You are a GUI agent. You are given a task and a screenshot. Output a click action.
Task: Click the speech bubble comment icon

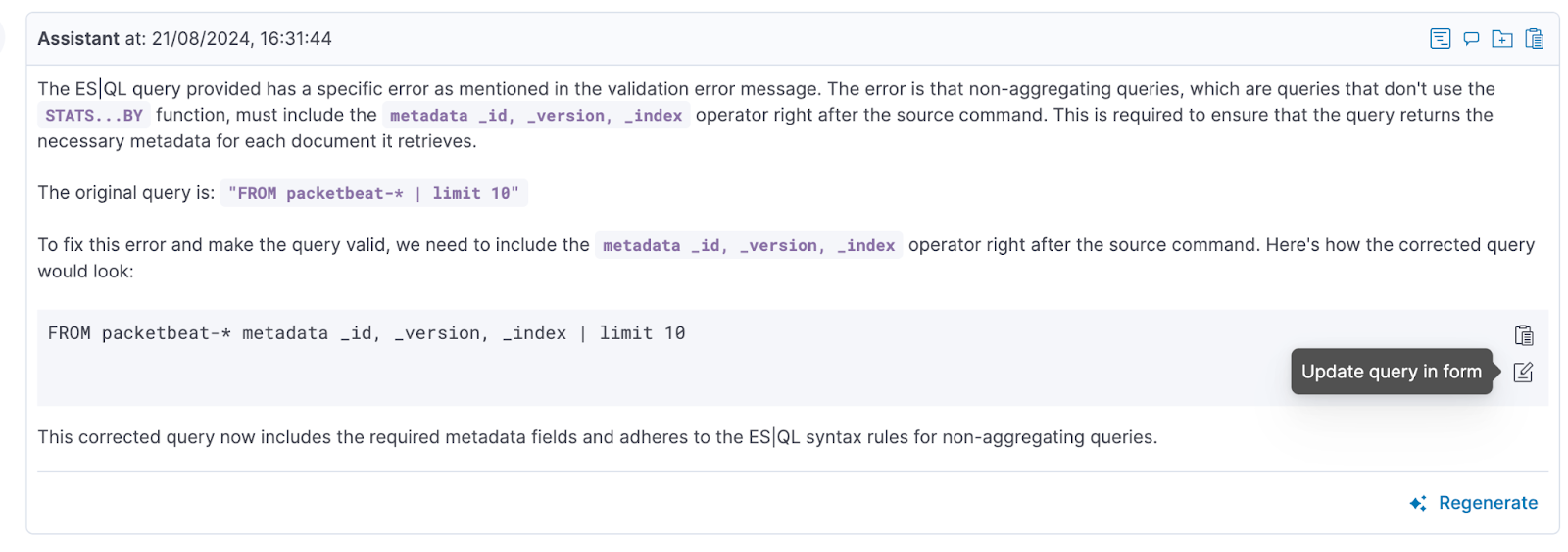pos(1471,39)
